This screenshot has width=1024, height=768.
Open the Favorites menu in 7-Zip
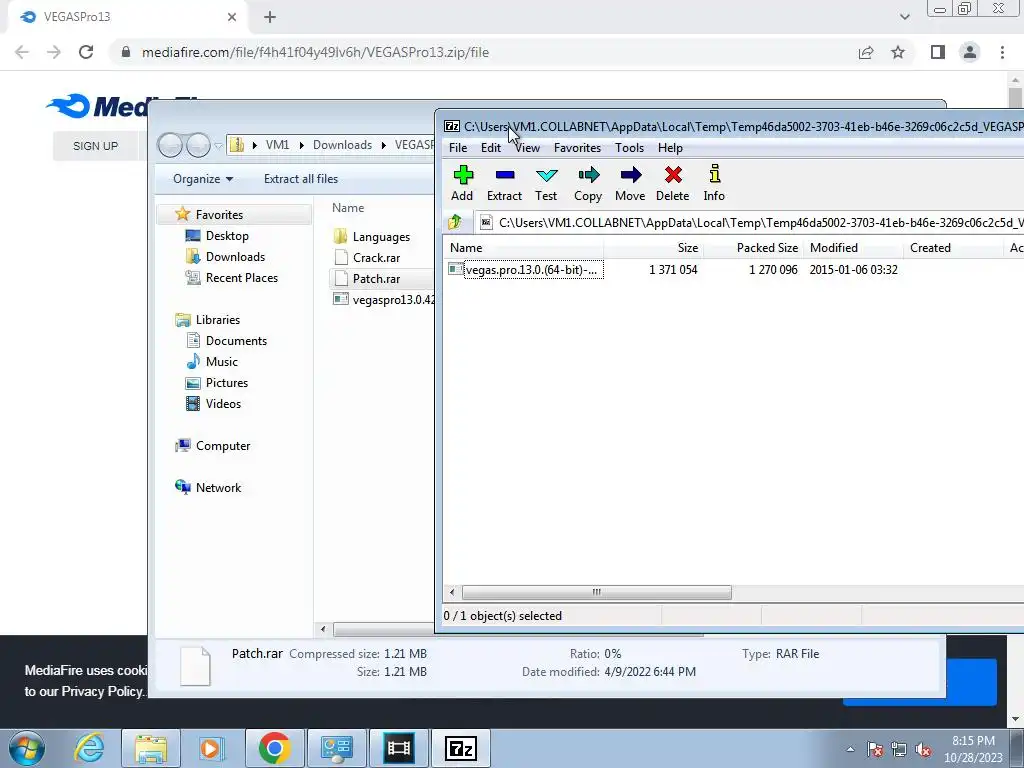[577, 148]
